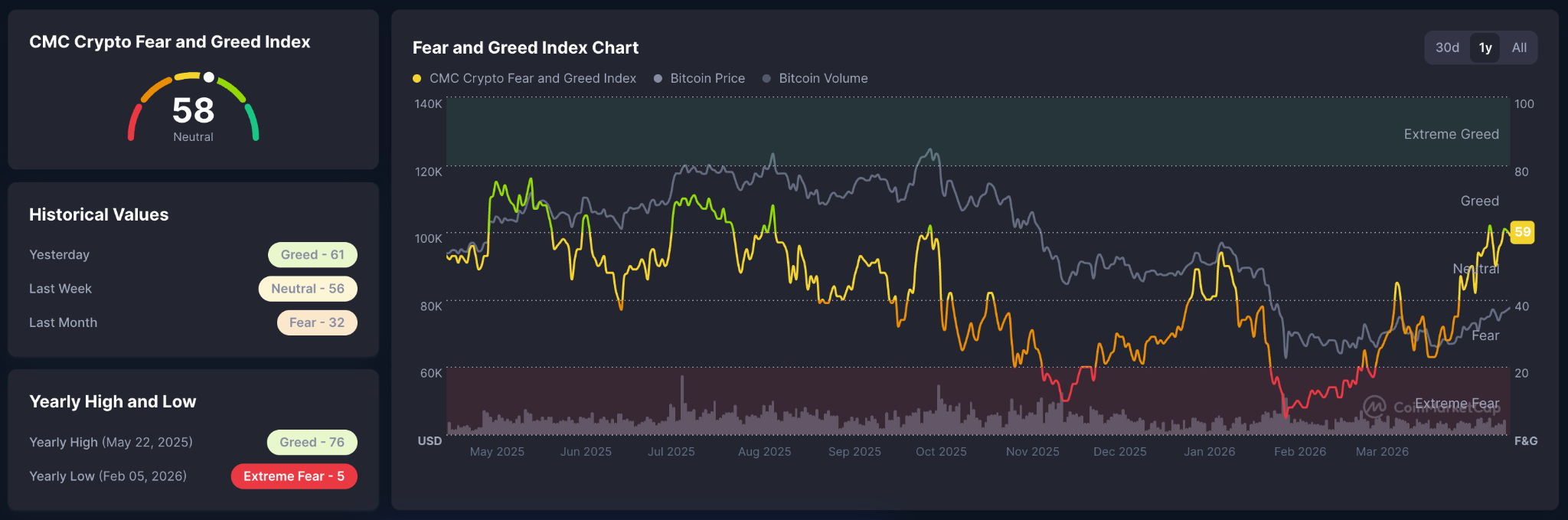Toggle Bitcoin Price series legend

pos(700,78)
